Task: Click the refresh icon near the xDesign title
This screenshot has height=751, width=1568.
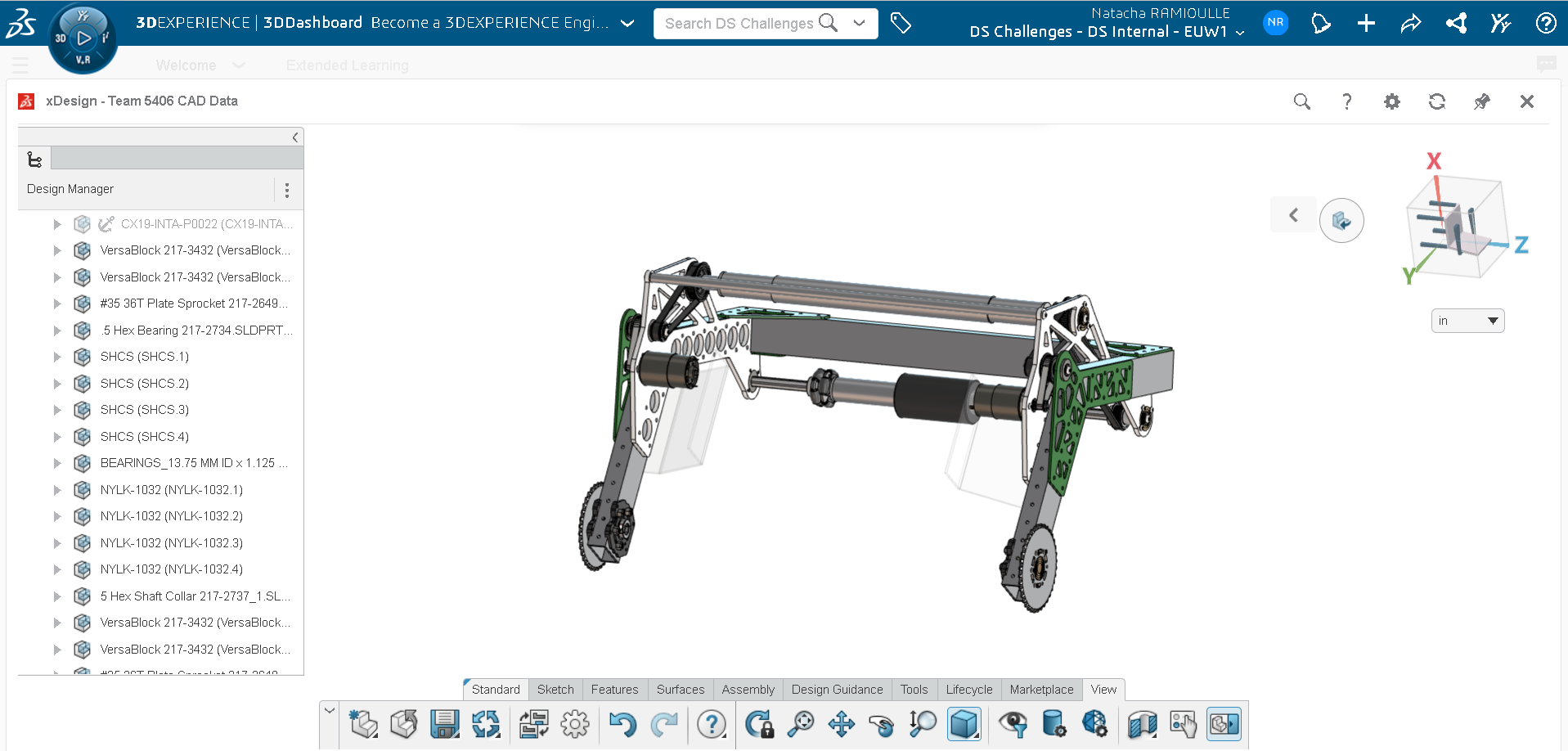Action: pos(1437,101)
